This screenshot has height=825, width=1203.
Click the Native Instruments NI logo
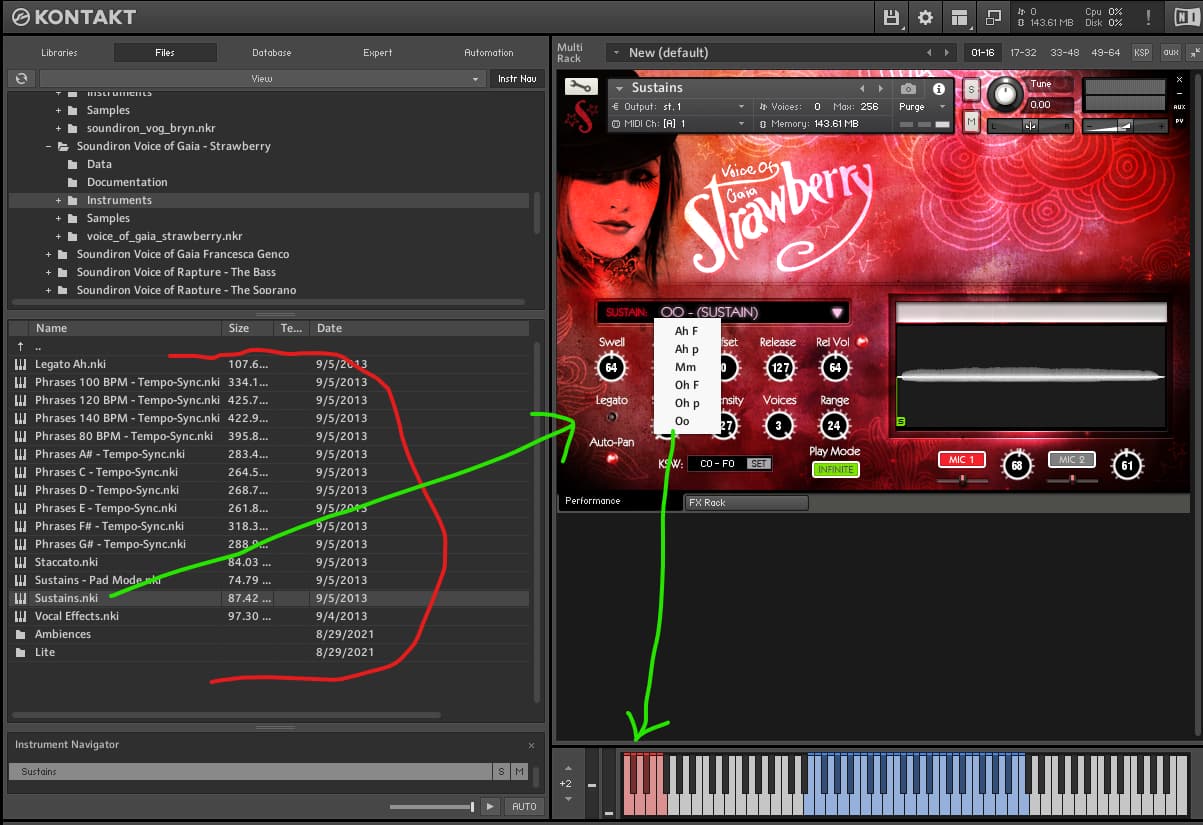pos(1184,17)
